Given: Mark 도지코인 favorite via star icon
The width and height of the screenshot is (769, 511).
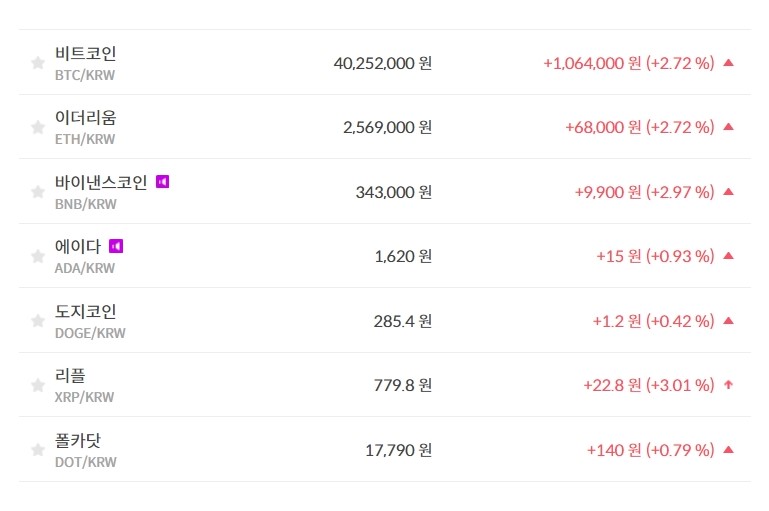Looking at the screenshot, I should pos(38,321).
